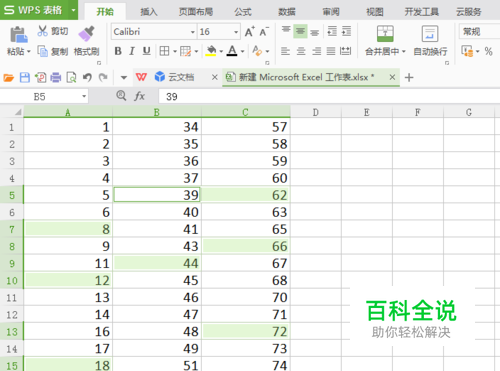Click the formula bar showing 39

(x=328, y=97)
